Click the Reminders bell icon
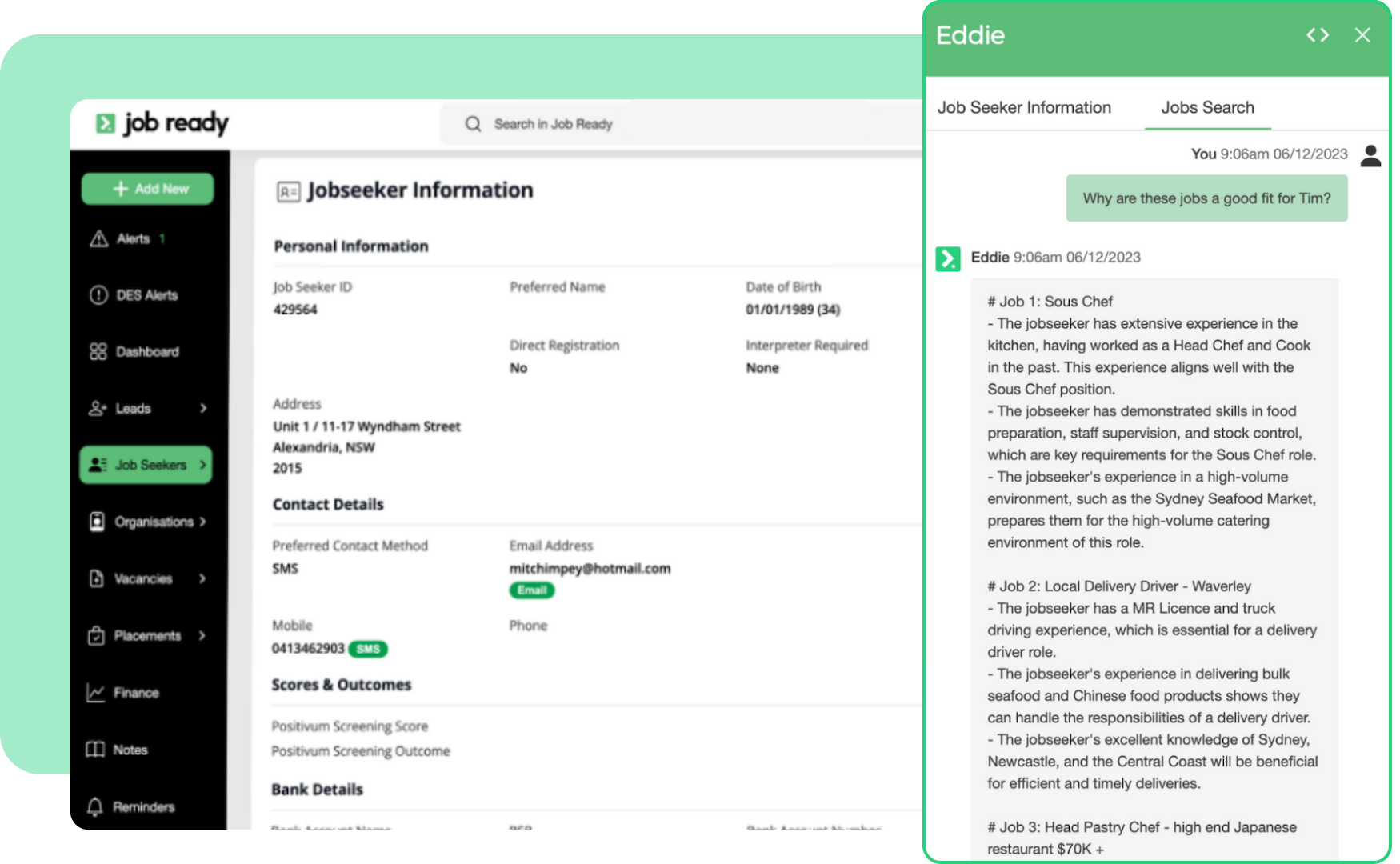 [95, 806]
